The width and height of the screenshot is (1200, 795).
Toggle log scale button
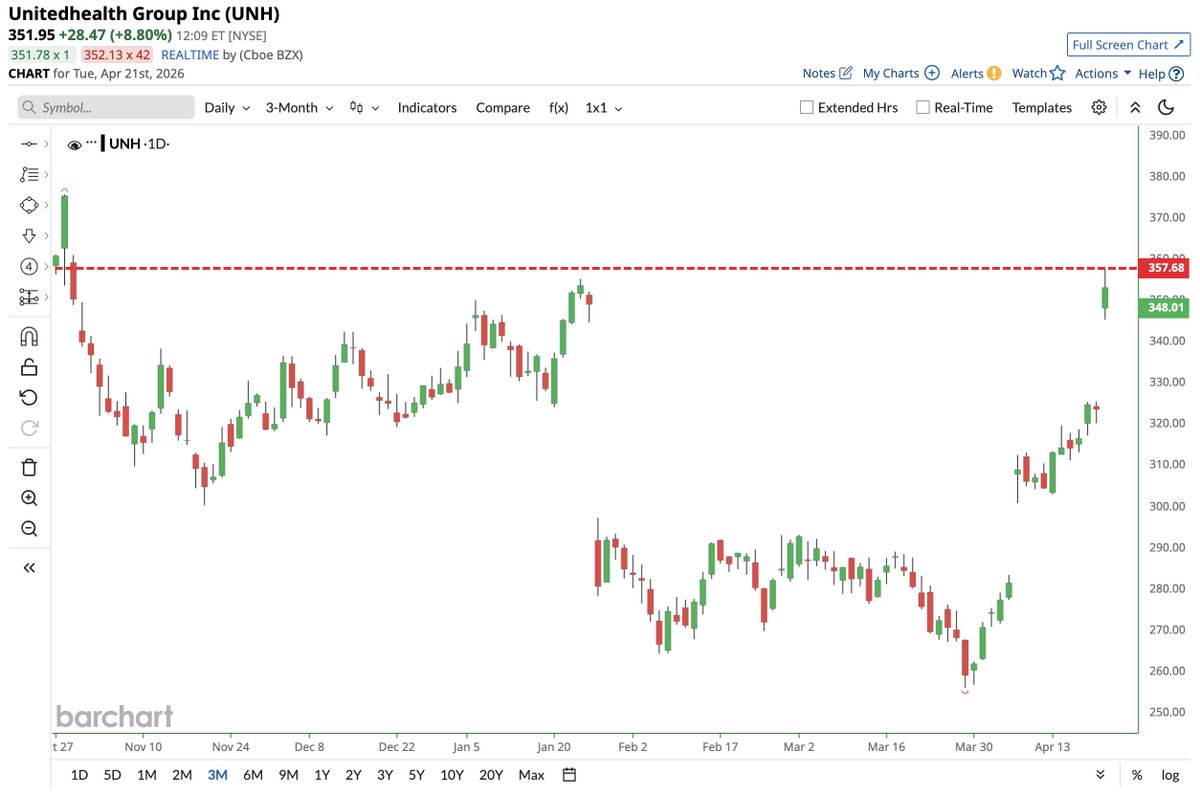pyautogui.click(x=1170, y=775)
